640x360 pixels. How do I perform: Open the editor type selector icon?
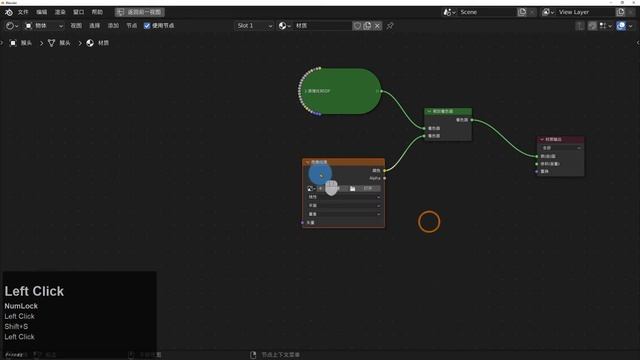pos(12,26)
